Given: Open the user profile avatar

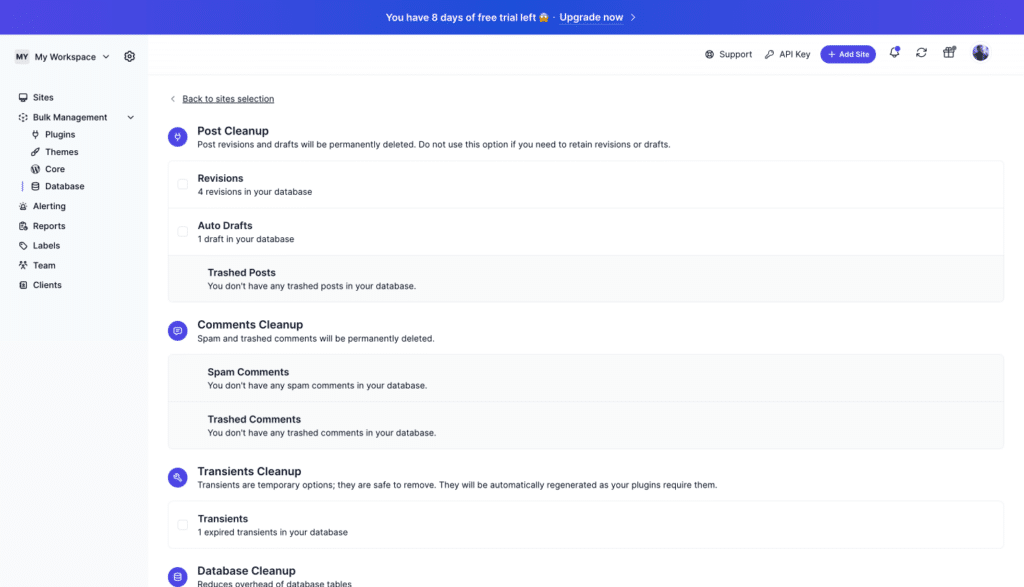Looking at the screenshot, I should coord(980,53).
